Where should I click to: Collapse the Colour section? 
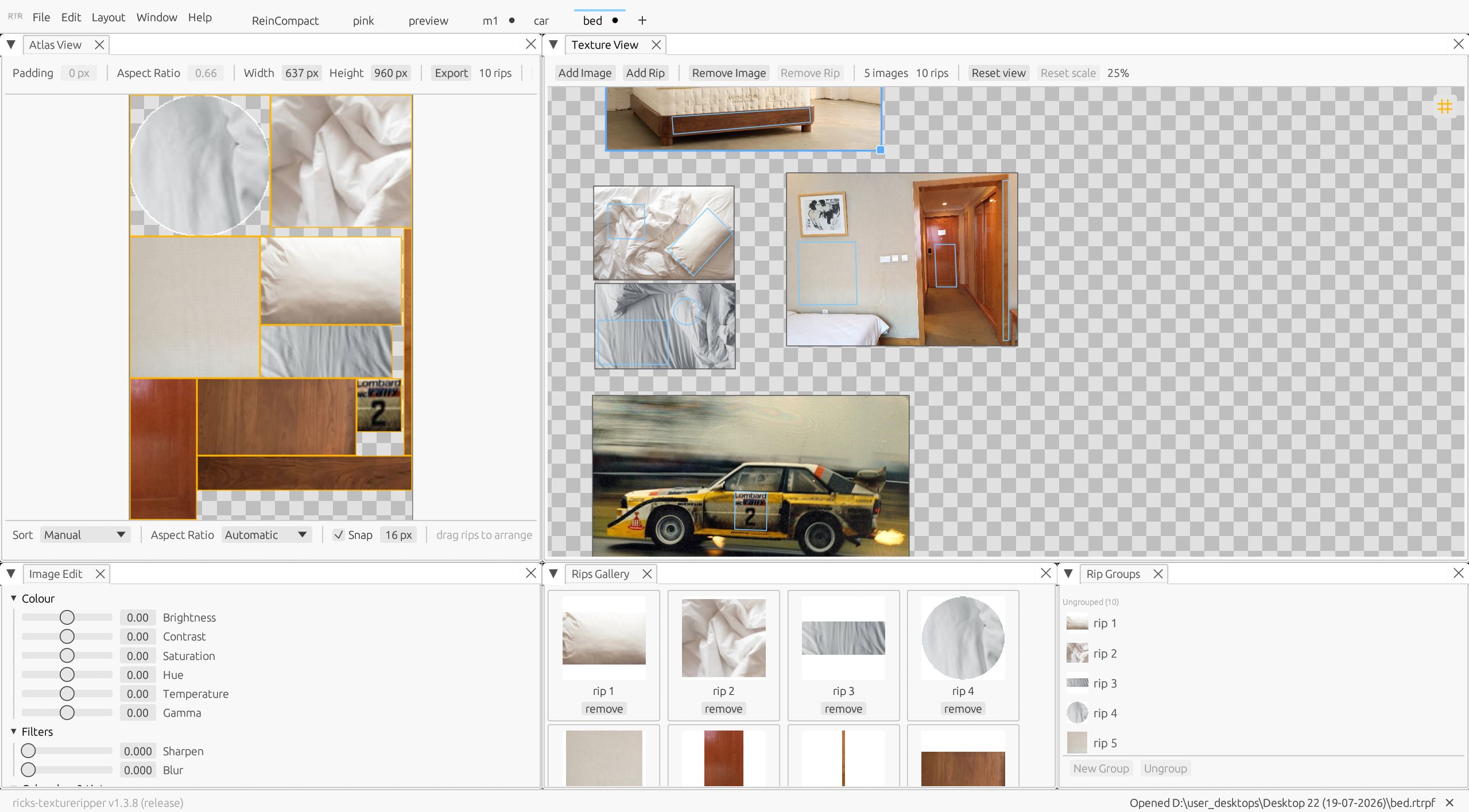tap(14, 598)
